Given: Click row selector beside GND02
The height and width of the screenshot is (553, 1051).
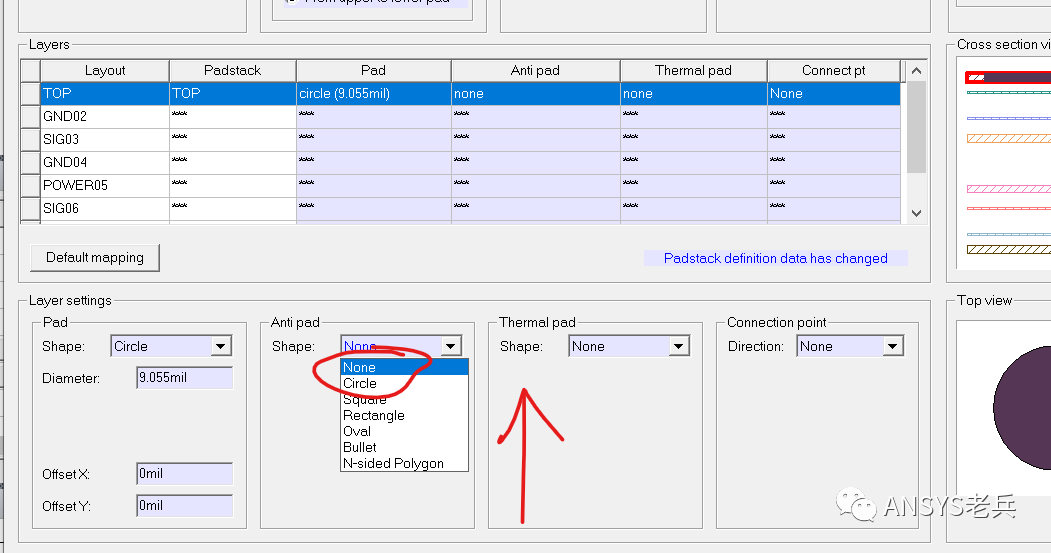Looking at the screenshot, I should 30,117.
